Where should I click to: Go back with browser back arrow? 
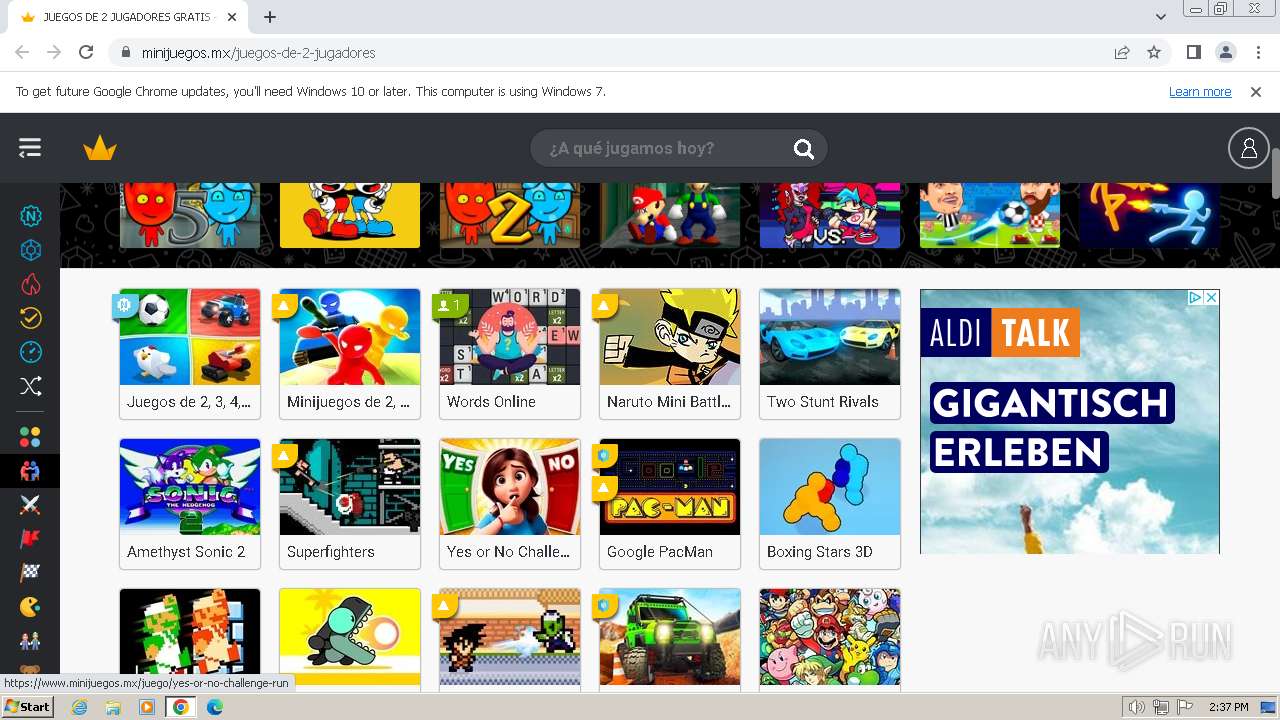tap(22, 52)
